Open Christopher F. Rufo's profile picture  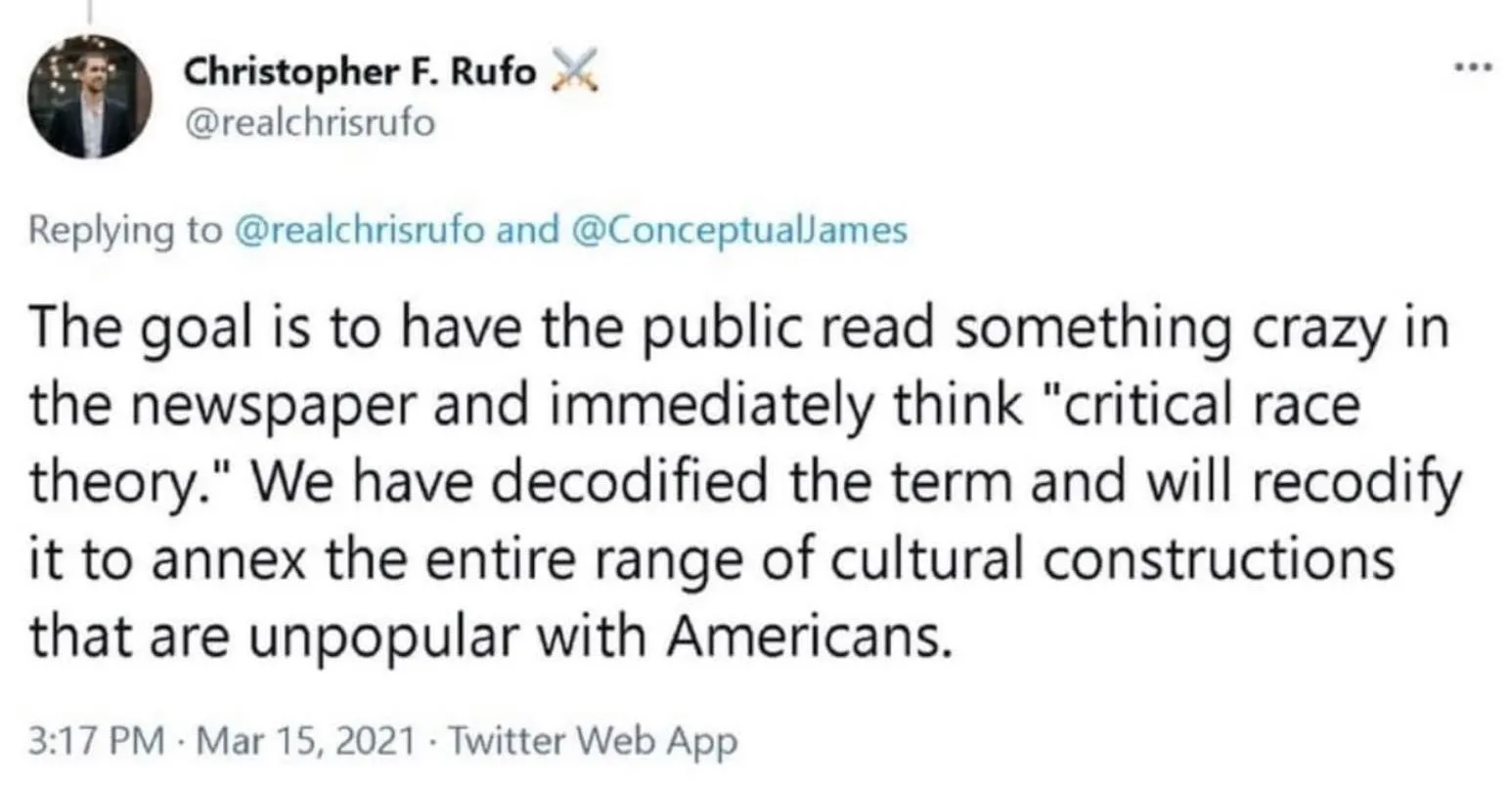point(90,97)
